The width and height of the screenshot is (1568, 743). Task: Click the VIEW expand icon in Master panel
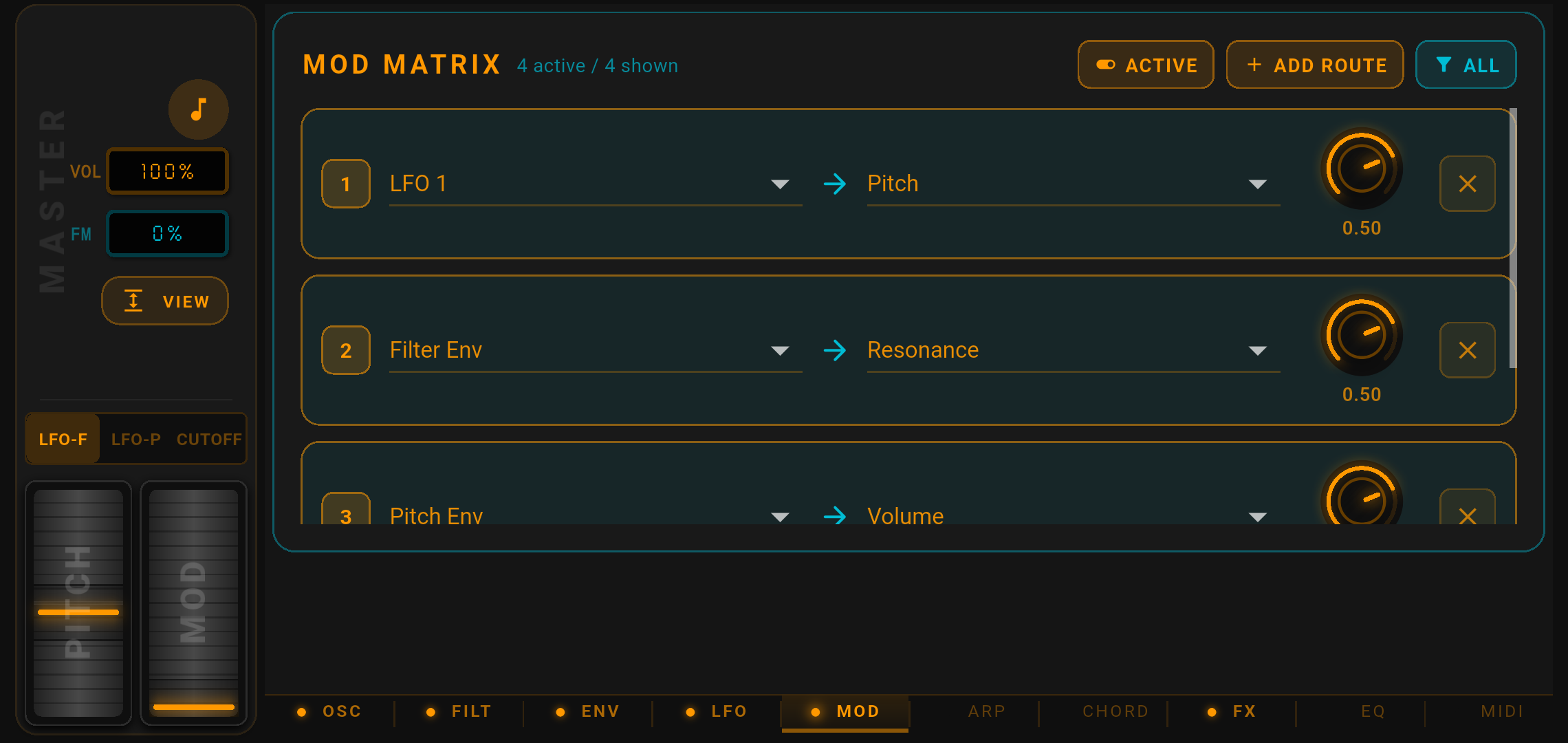tap(133, 301)
